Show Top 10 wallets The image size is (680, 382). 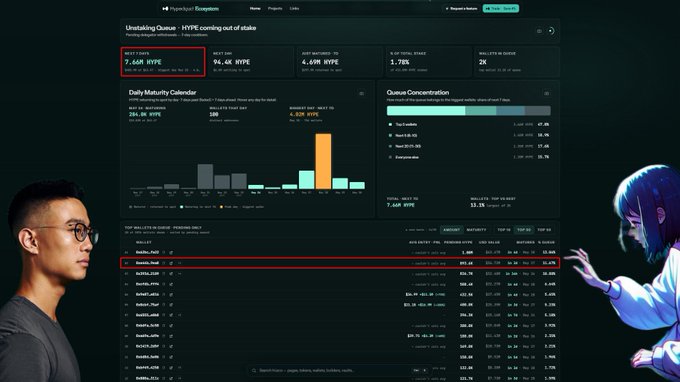(x=503, y=230)
